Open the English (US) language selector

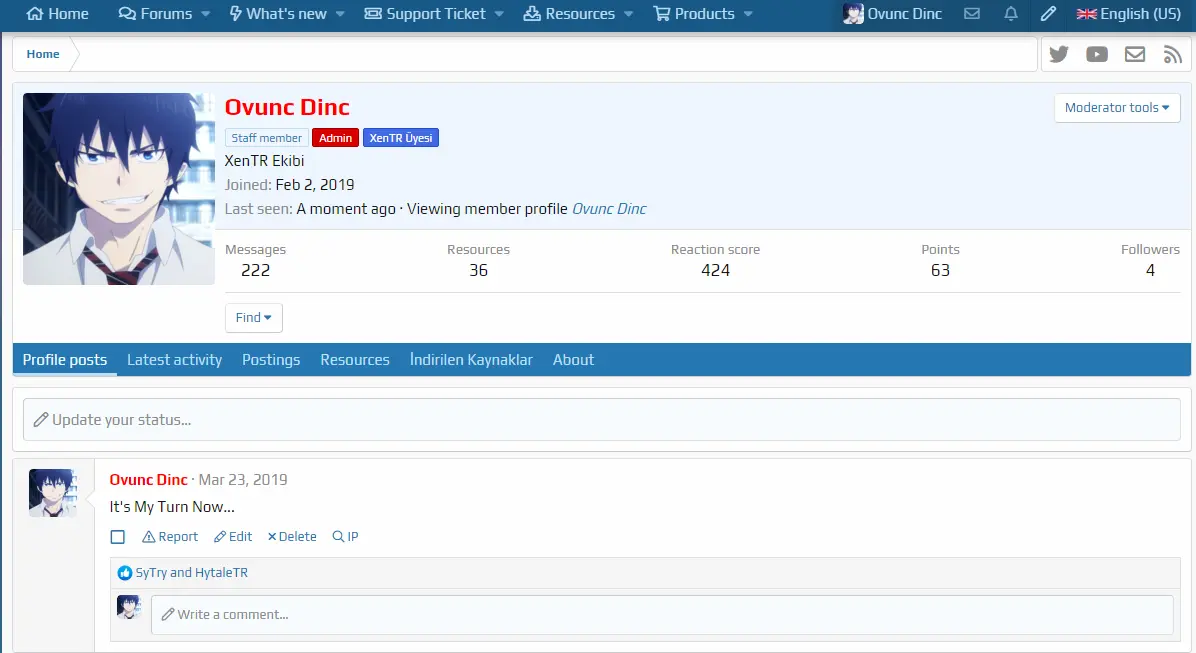1129,14
